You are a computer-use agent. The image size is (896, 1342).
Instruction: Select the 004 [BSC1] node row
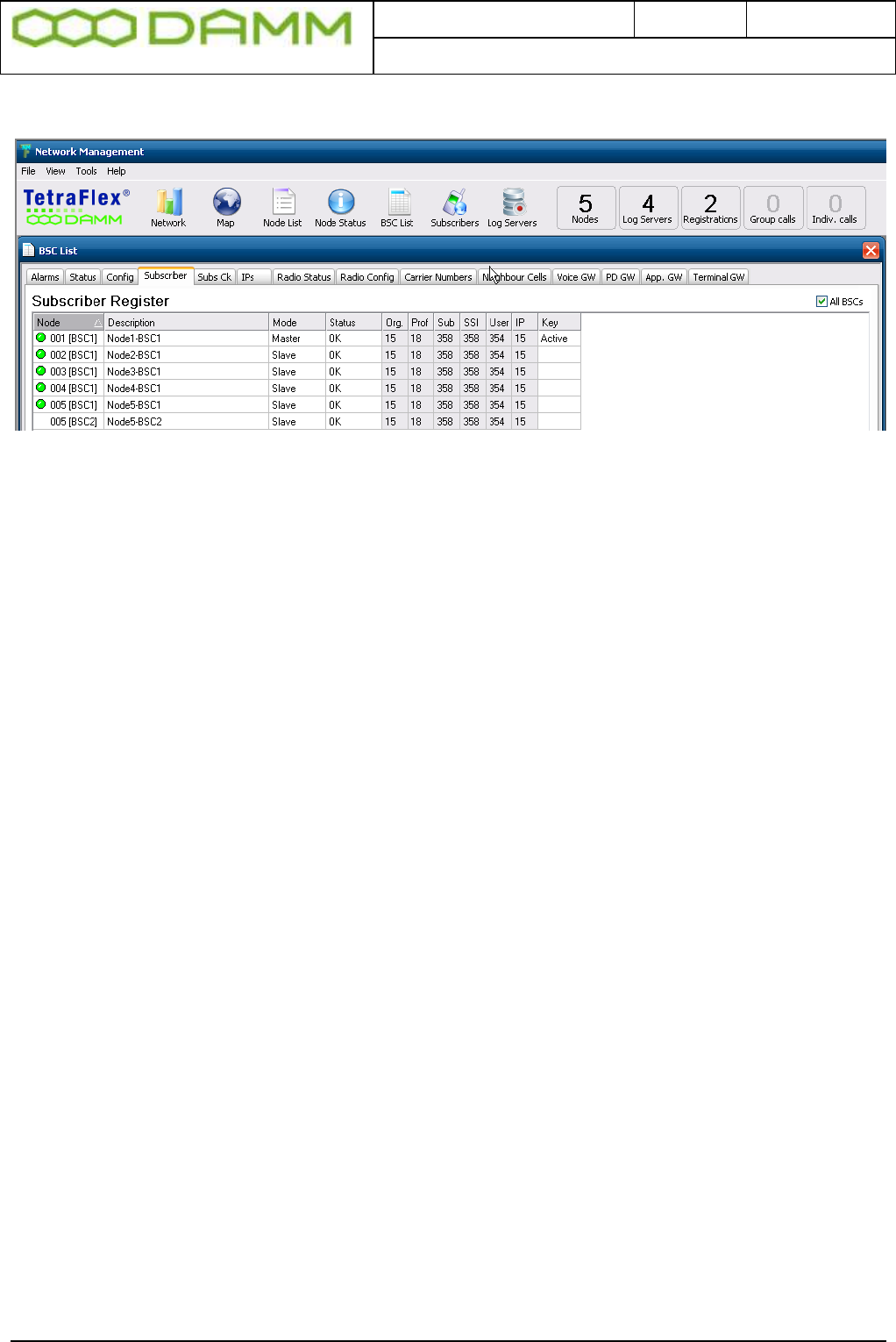coord(307,389)
